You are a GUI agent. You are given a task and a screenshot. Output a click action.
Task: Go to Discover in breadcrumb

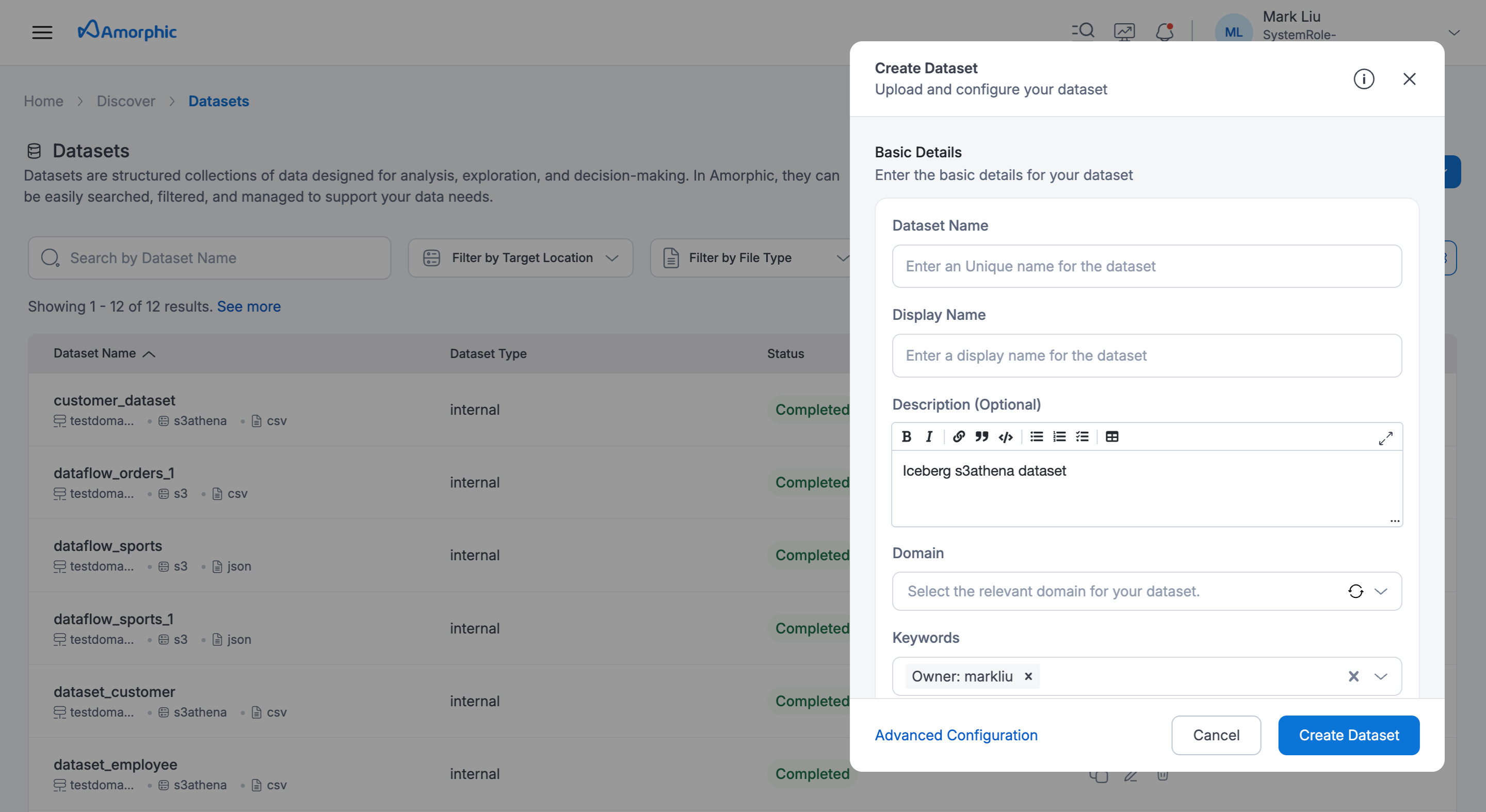126,101
